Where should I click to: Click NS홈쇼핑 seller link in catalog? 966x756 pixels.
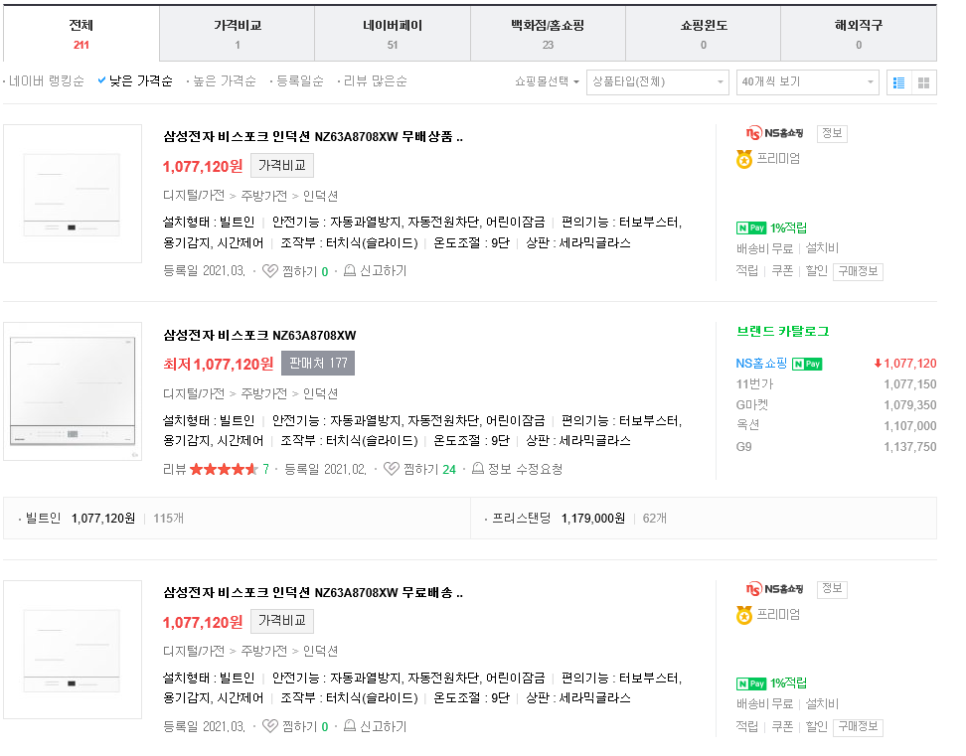point(761,364)
